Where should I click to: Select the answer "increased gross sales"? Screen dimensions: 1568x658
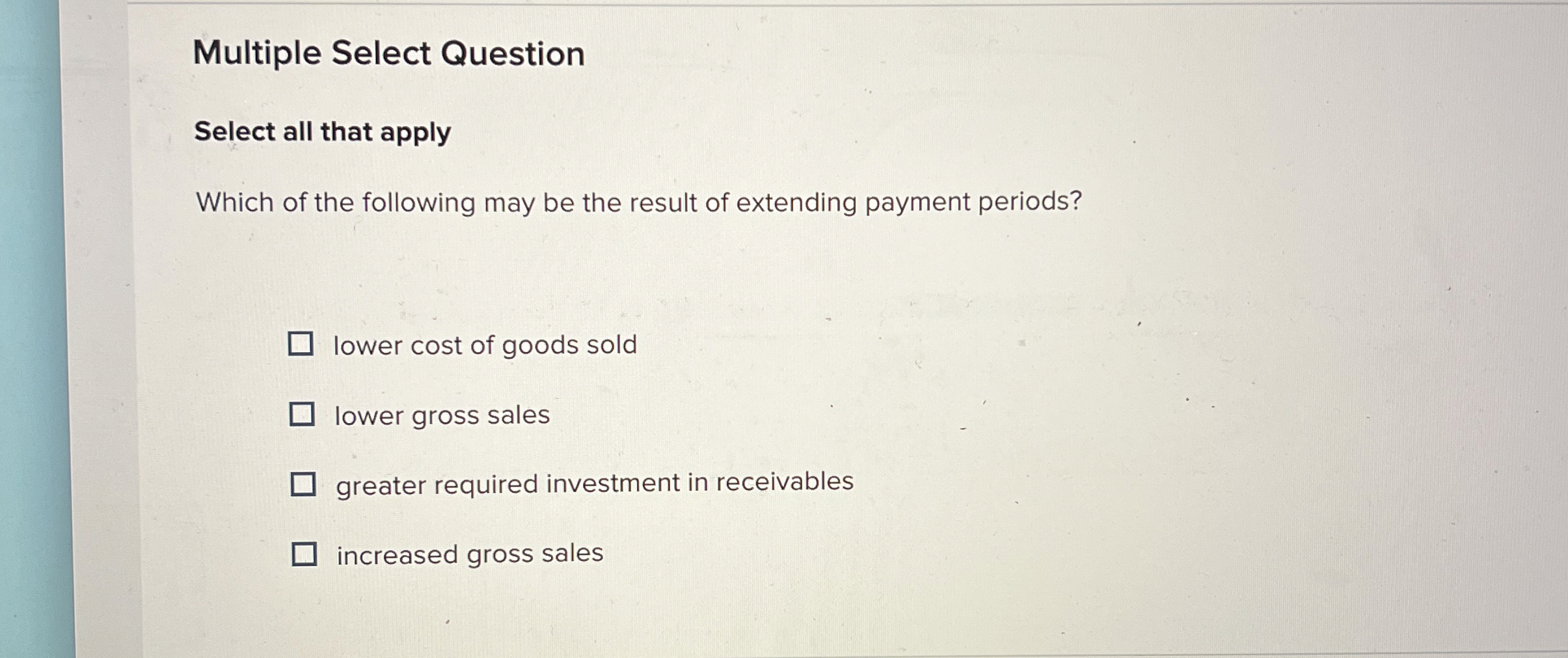[x=469, y=554]
